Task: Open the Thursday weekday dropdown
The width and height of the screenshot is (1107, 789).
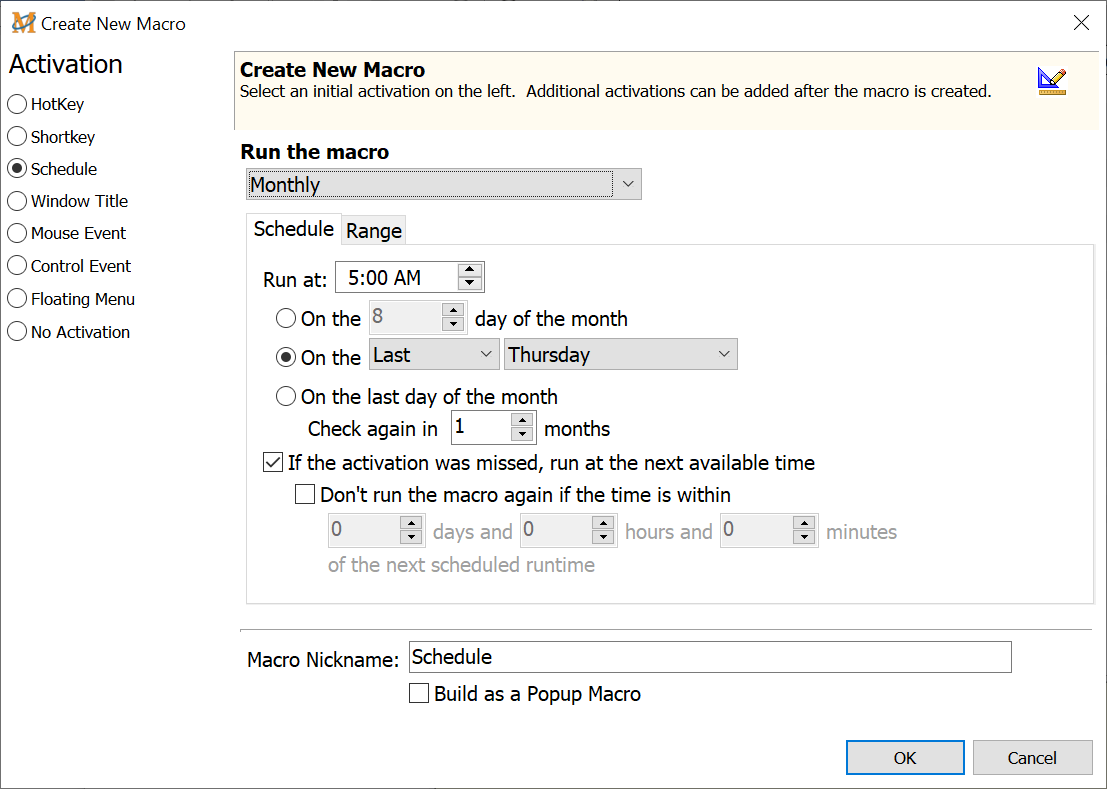Action: click(724, 355)
